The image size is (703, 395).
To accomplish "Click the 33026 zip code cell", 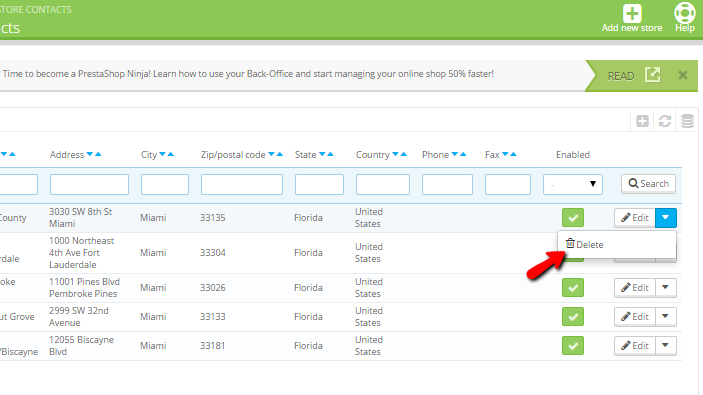I will click(x=213, y=288).
